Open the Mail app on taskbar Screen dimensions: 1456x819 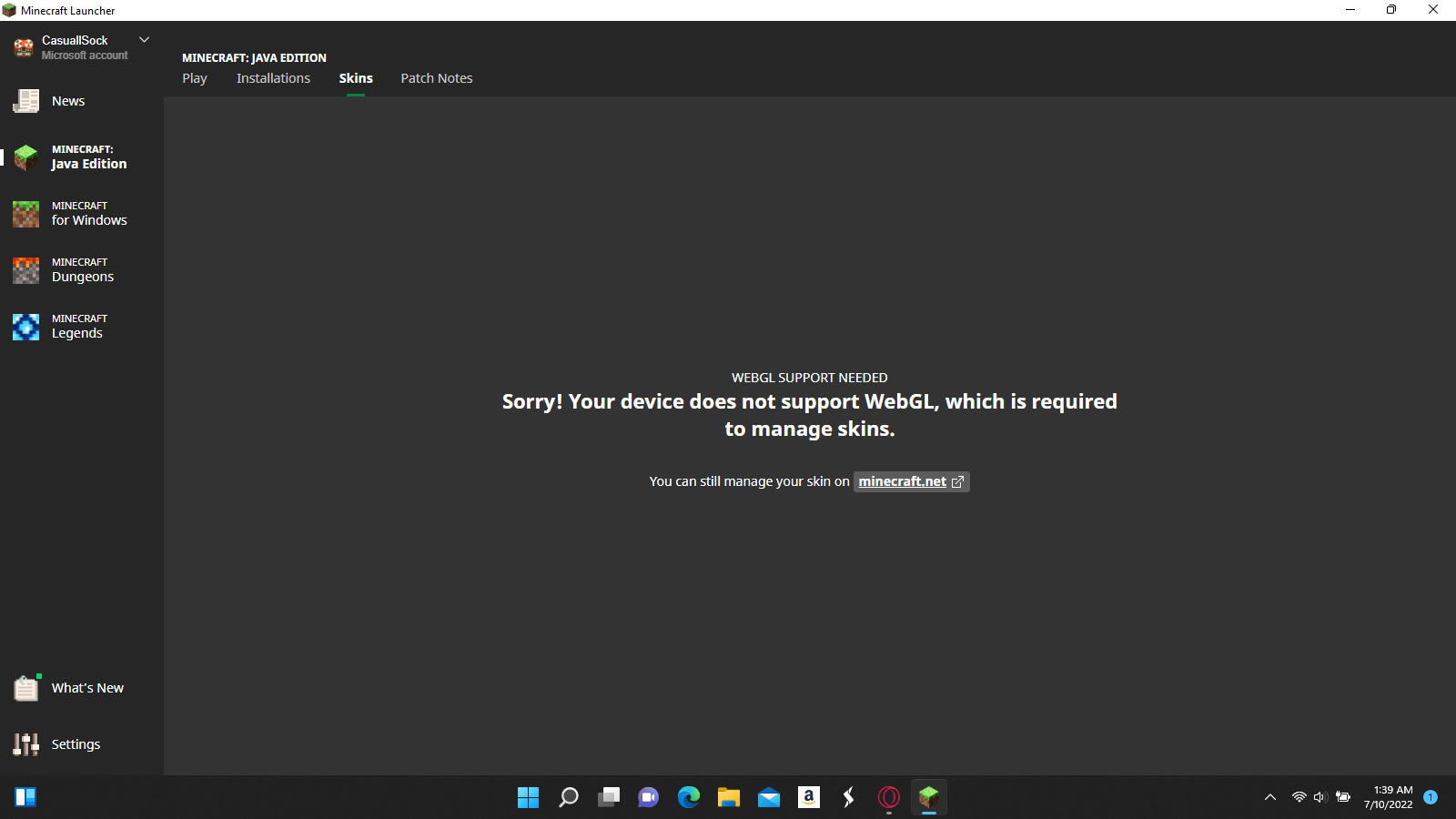769,797
